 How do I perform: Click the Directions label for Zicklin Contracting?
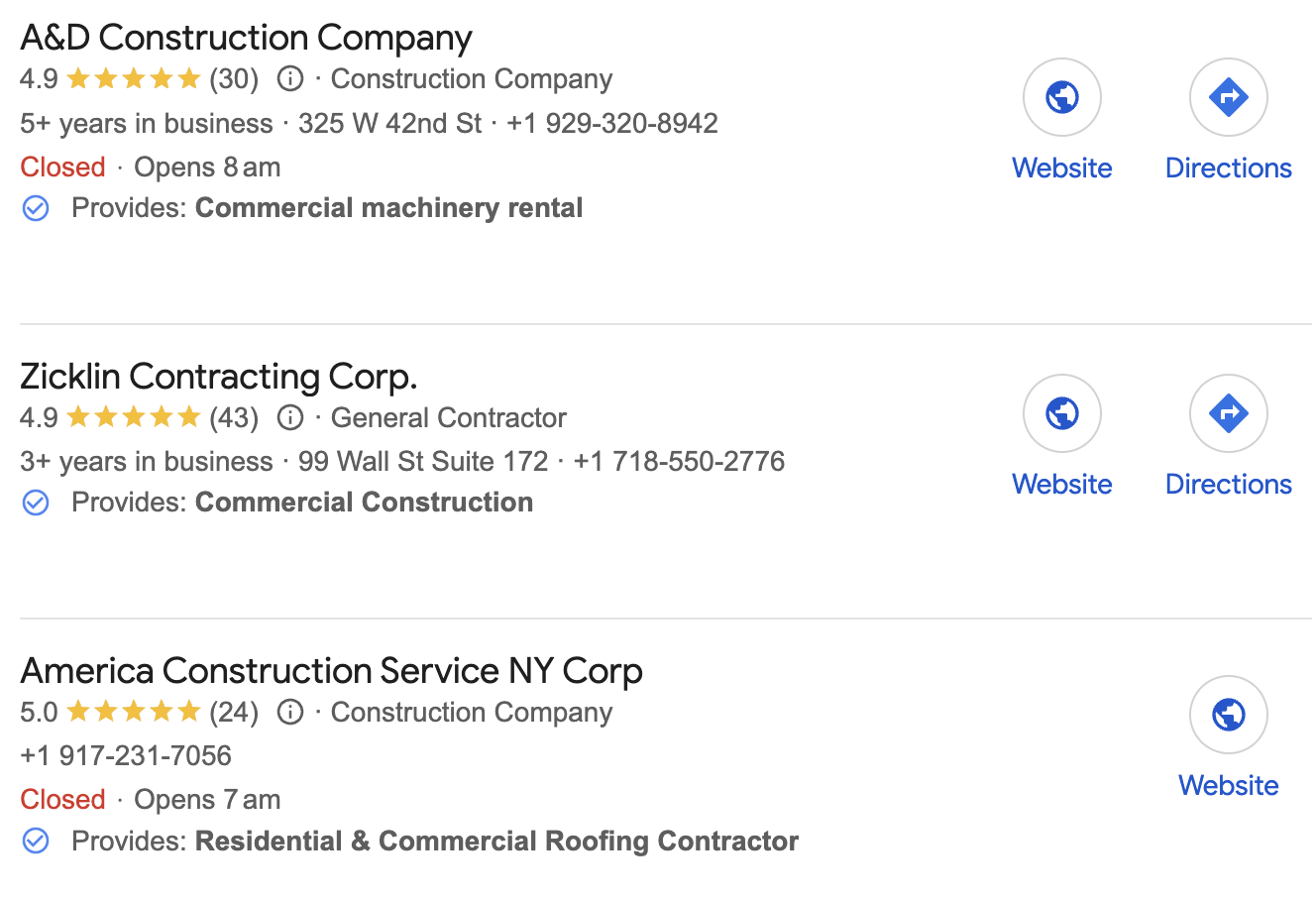(1229, 484)
